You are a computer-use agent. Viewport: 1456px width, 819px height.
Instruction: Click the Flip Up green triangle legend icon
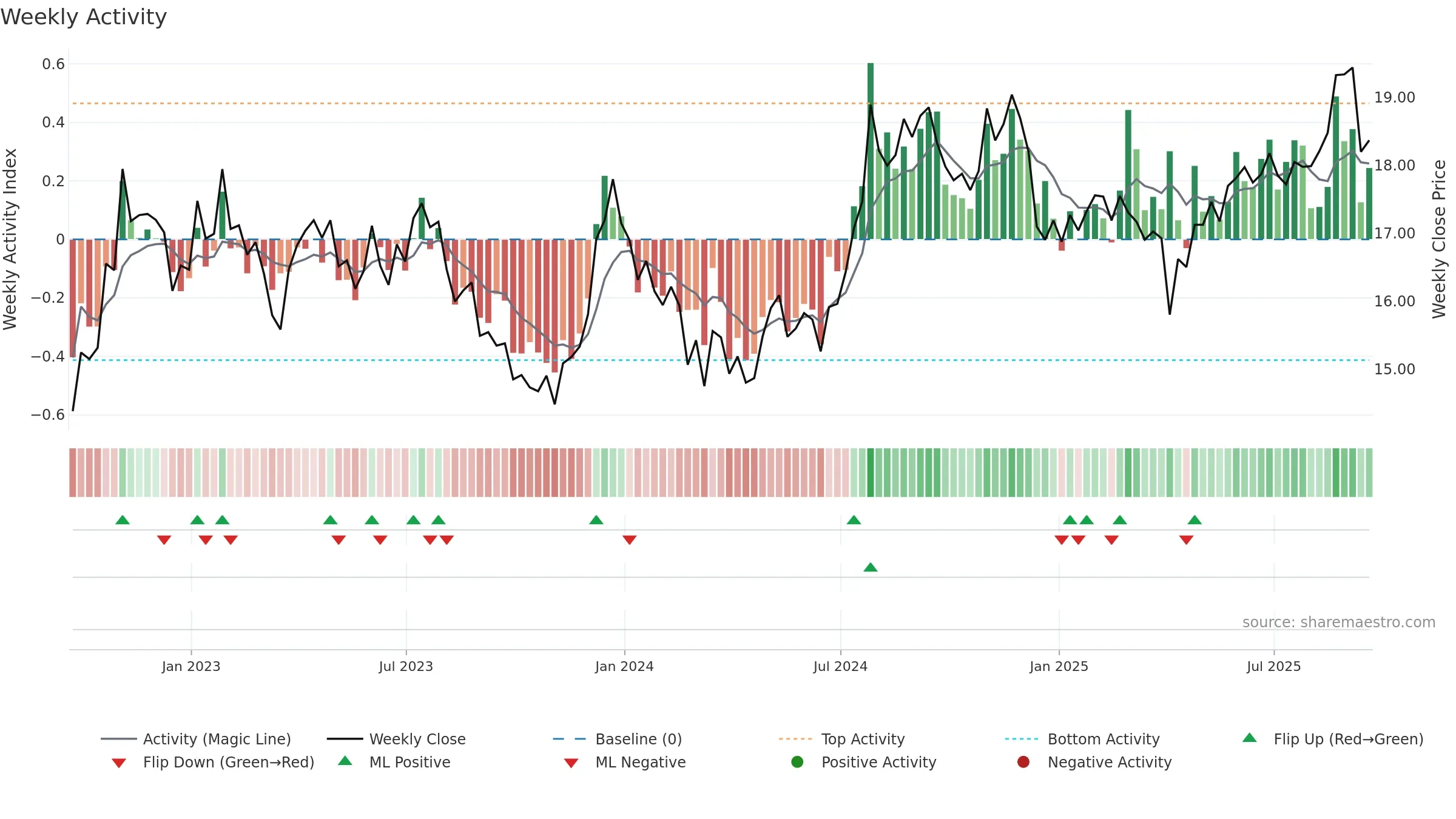pos(1250,738)
